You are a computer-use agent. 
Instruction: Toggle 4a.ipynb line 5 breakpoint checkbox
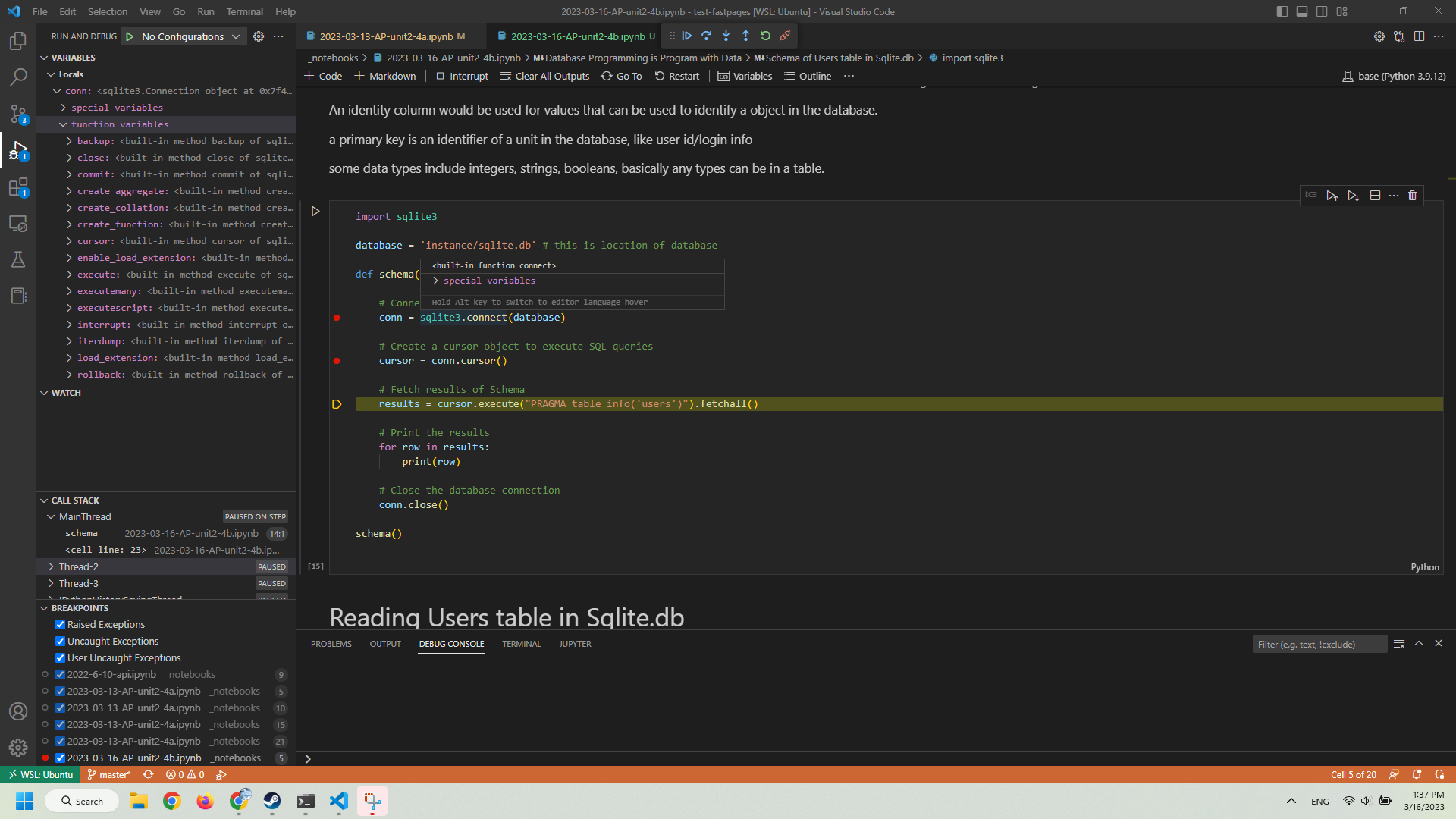click(x=61, y=692)
